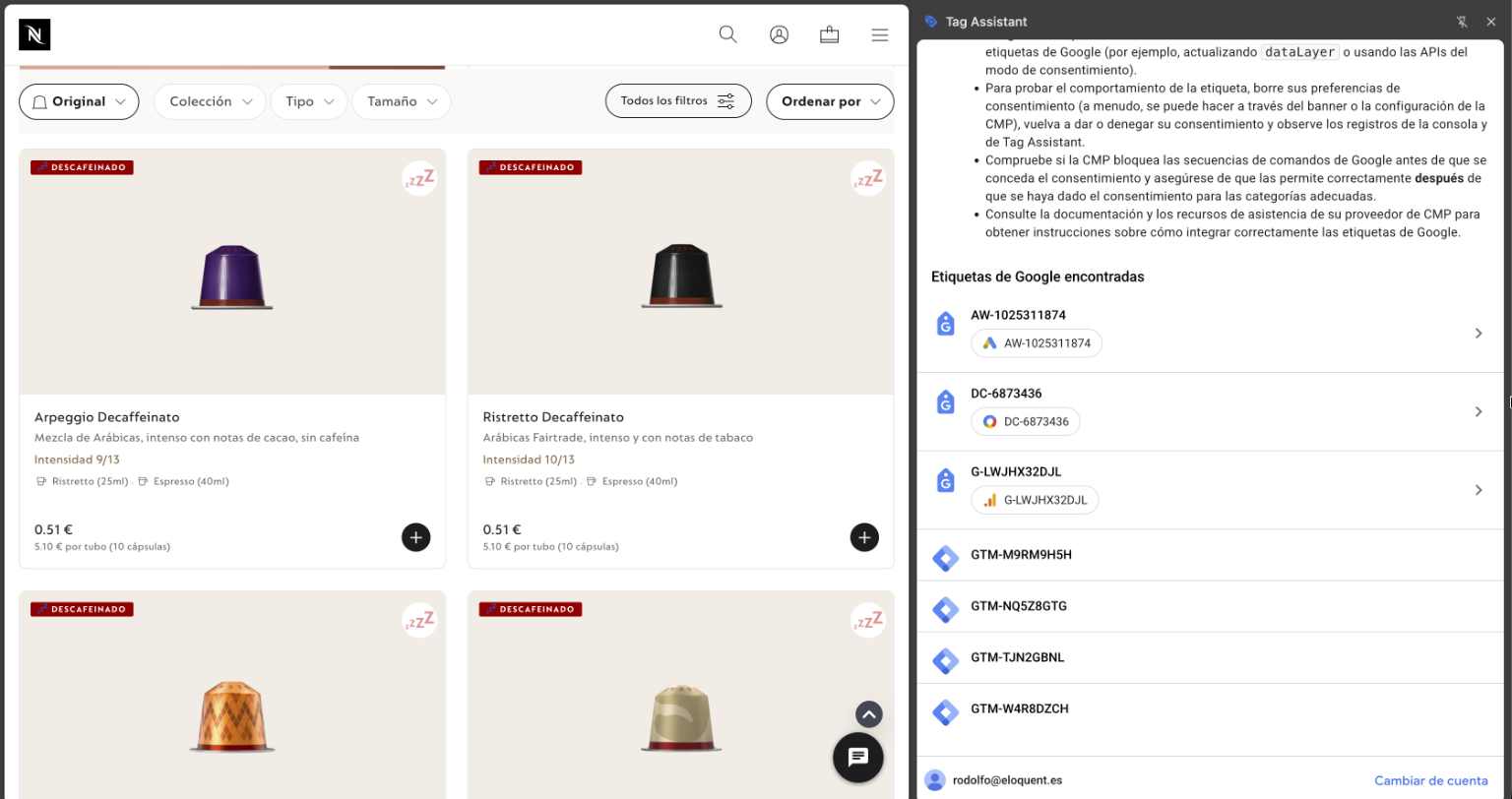Click the Arpeggio 0.51 € price
The image size is (1512, 799).
pyautogui.click(x=52, y=529)
